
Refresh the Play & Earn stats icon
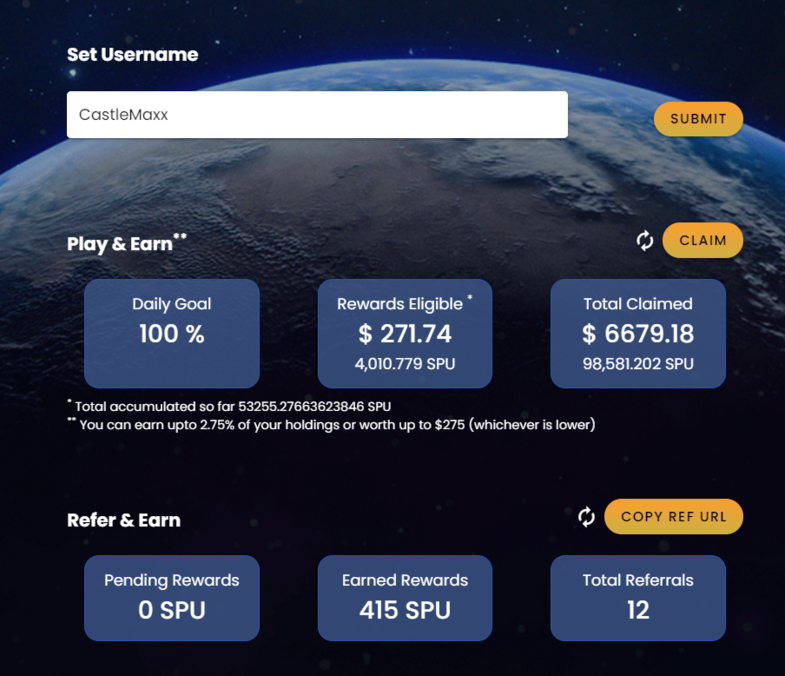click(x=645, y=241)
